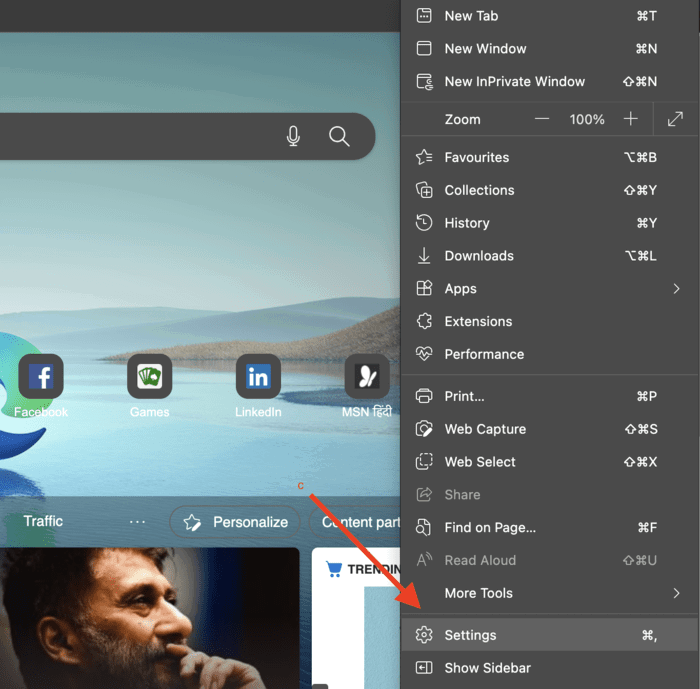Expand the Apps submenu chevron

[676, 288]
